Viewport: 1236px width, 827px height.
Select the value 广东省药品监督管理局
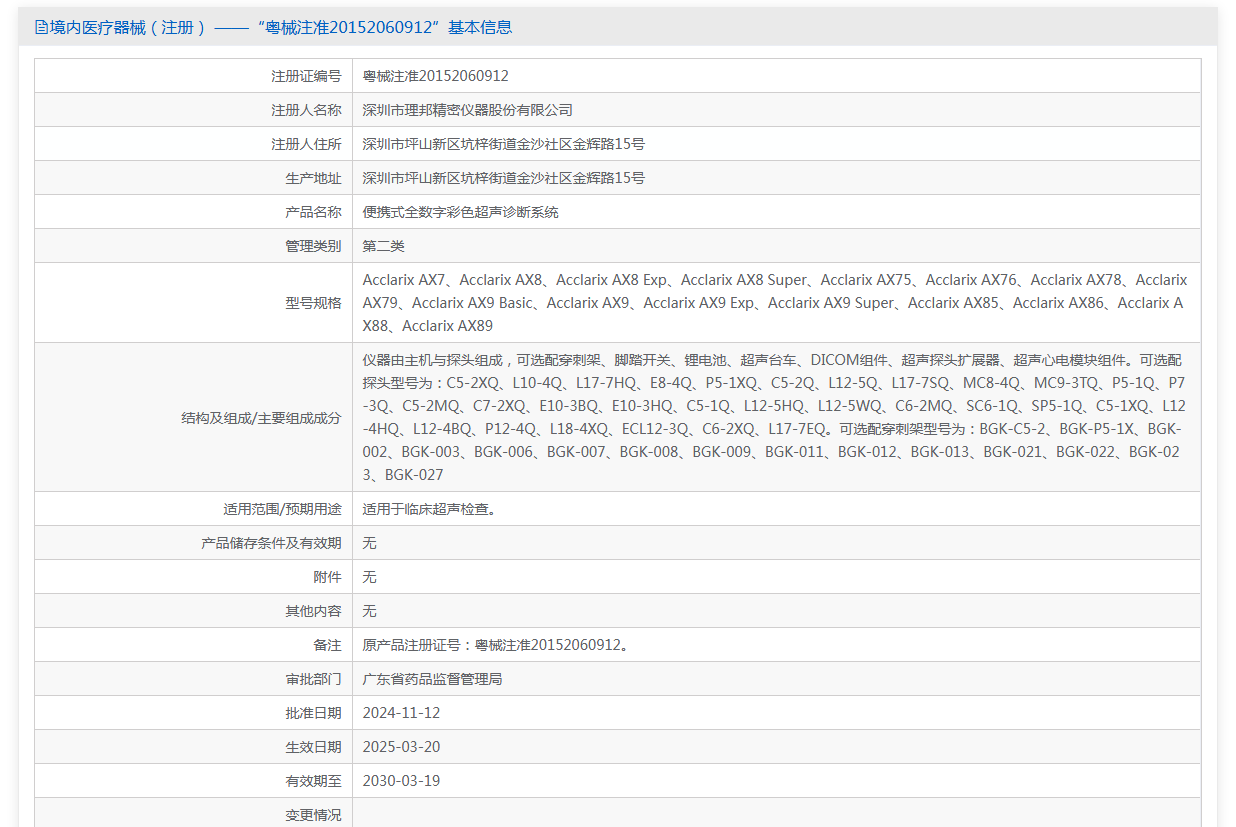(432, 679)
